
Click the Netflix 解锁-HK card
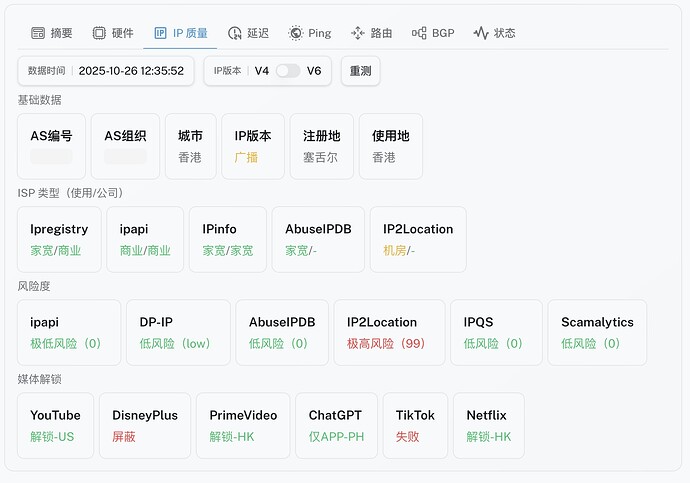pos(488,425)
